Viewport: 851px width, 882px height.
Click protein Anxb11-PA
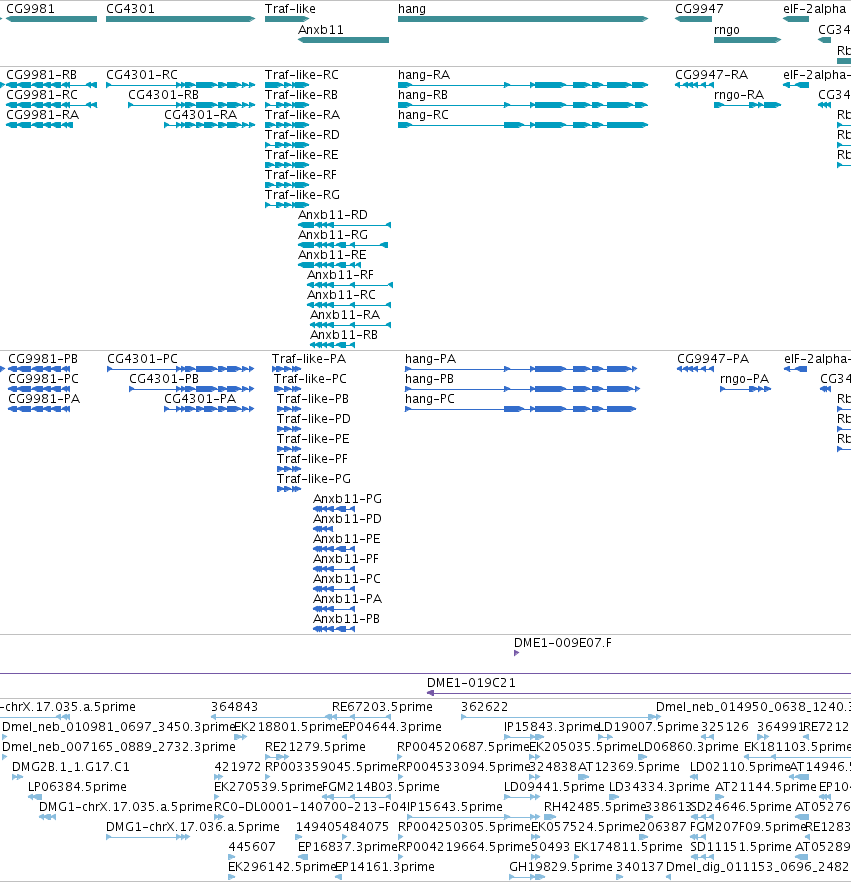click(334, 609)
